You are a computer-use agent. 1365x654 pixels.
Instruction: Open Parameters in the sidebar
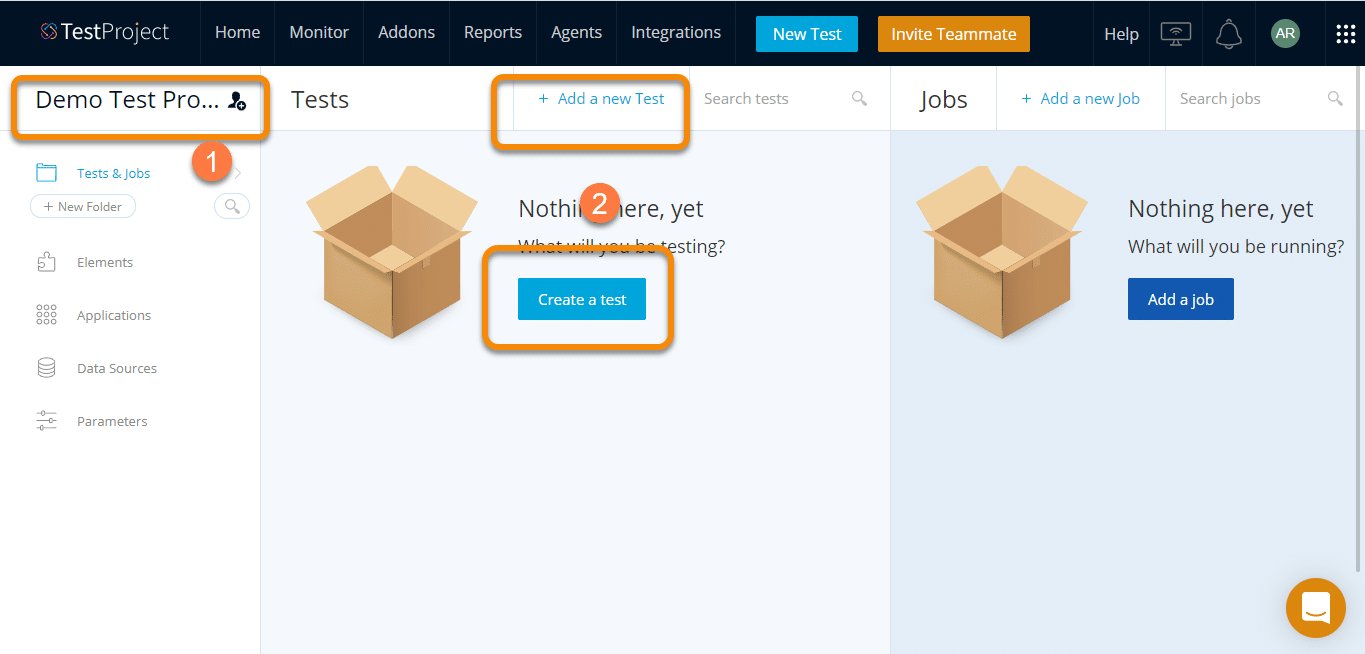(x=111, y=421)
